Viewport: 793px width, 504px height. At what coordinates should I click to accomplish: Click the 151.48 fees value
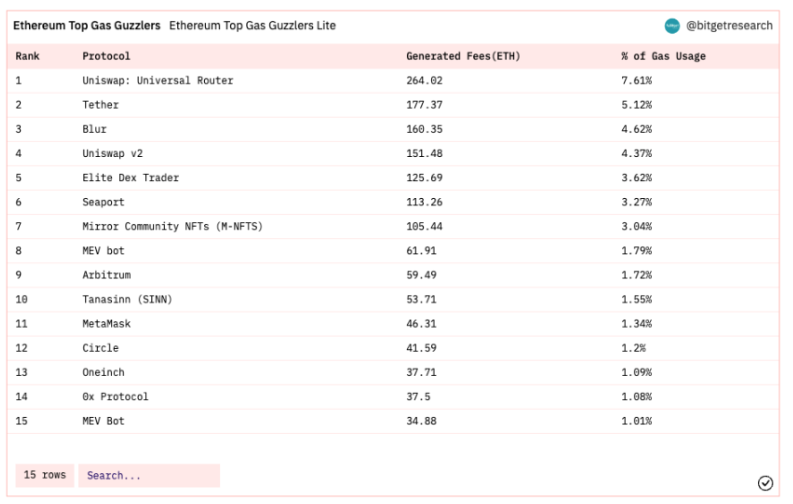tap(424, 153)
